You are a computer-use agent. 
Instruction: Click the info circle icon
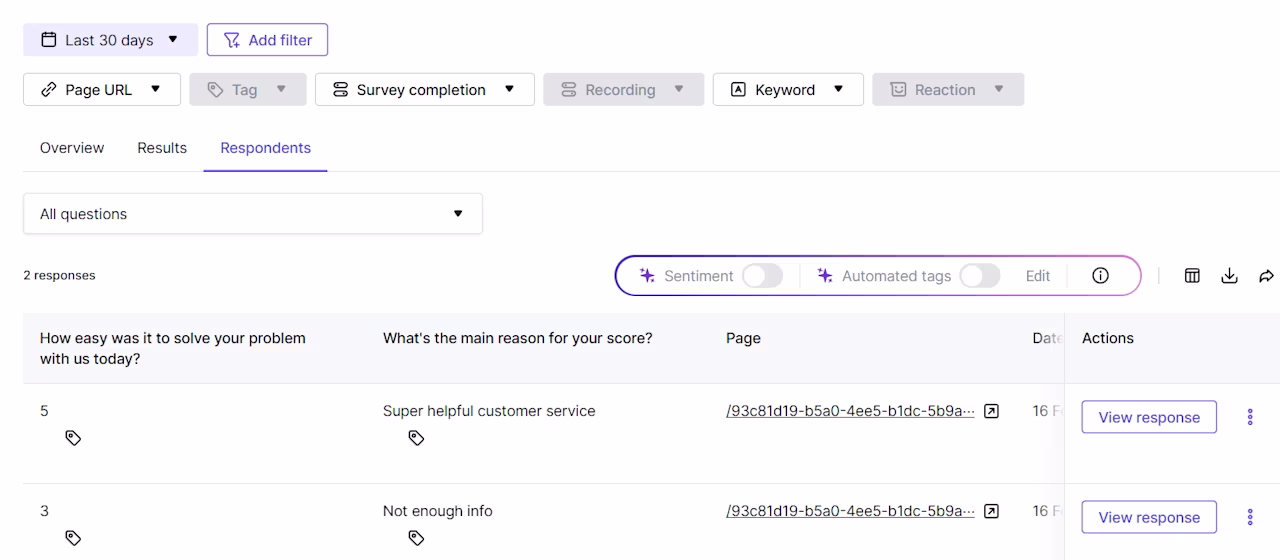click(1100, 276)
